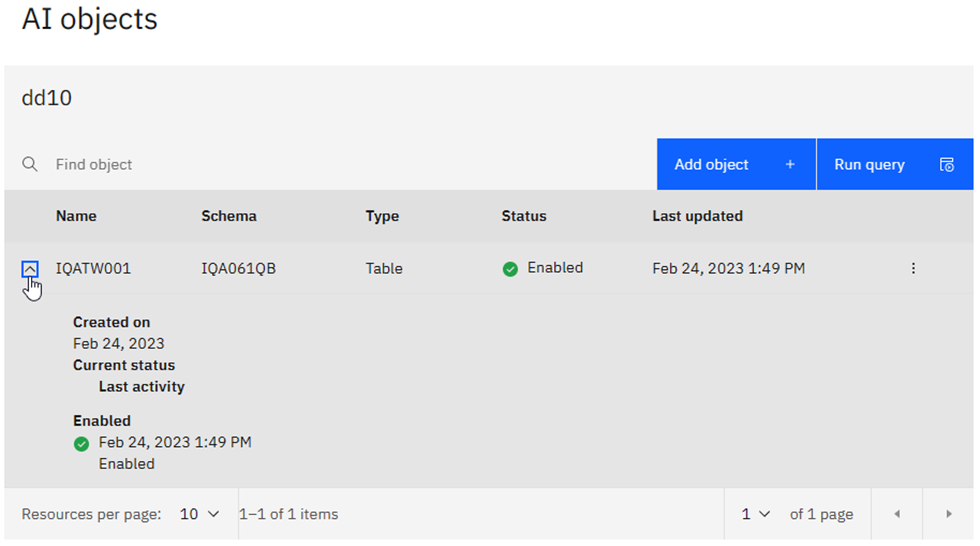The height and width of the screenshot is (546, 980).
Task: Click the green checkmark beside last activity timestamp
Action: [82, 443]
